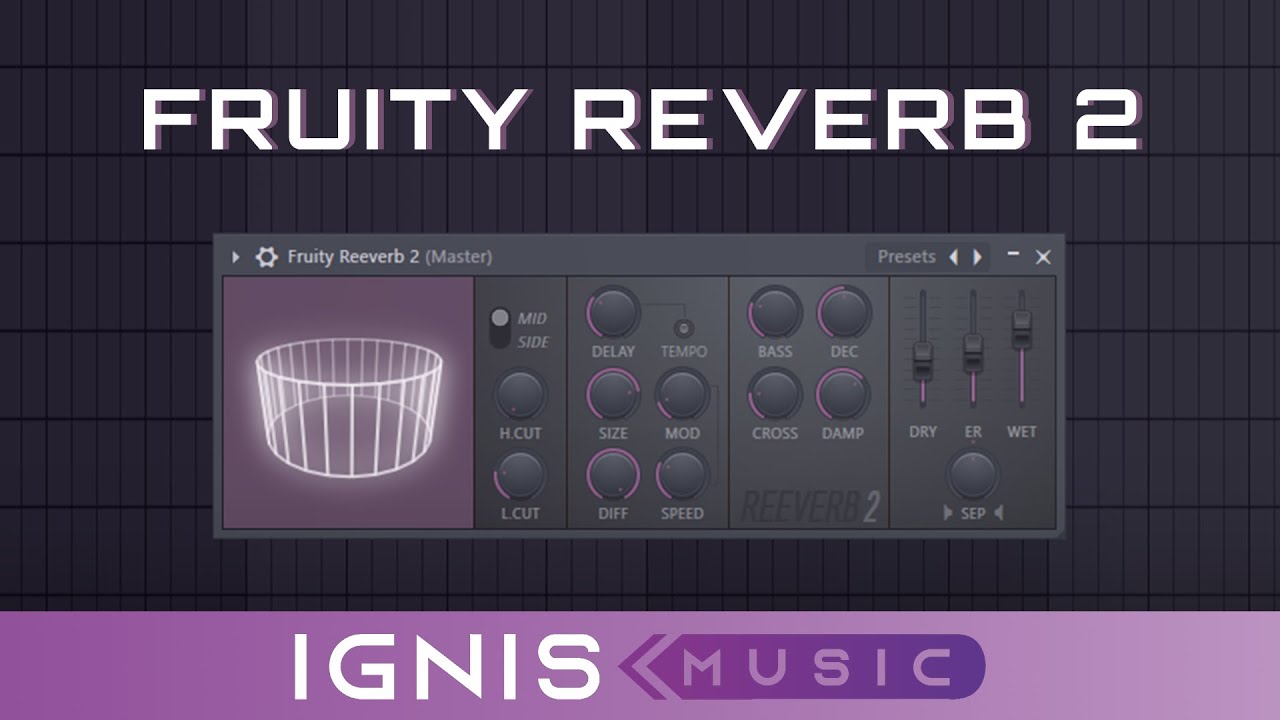Click the CROSS knob
1280x720 pixels.
pyautogui.click(x=775, y=393)
